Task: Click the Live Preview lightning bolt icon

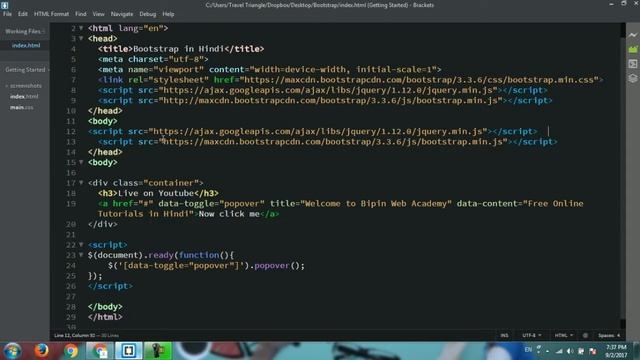Action: point(633,36)
